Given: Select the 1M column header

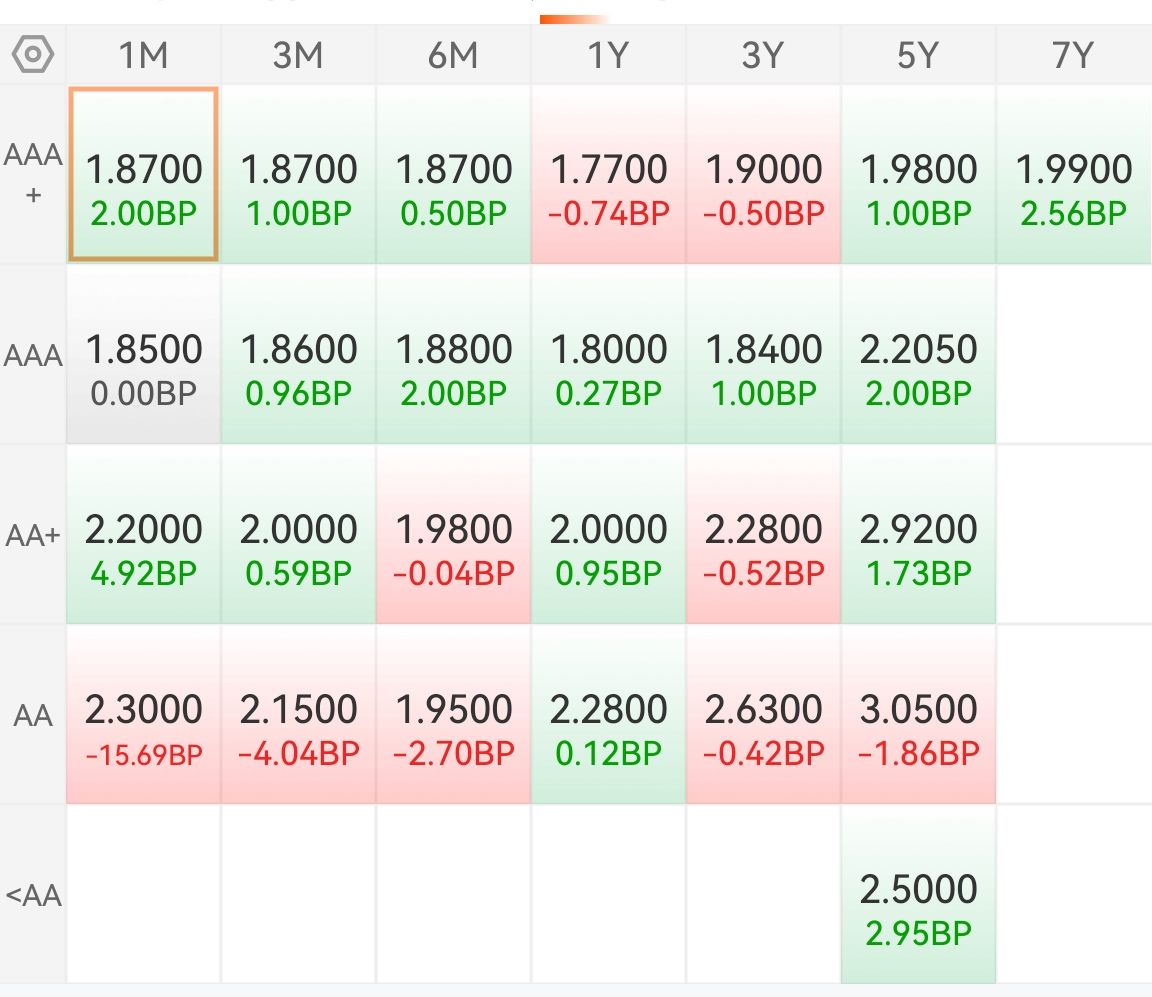Looking at the screenshot, I should (x=143, y=55).
